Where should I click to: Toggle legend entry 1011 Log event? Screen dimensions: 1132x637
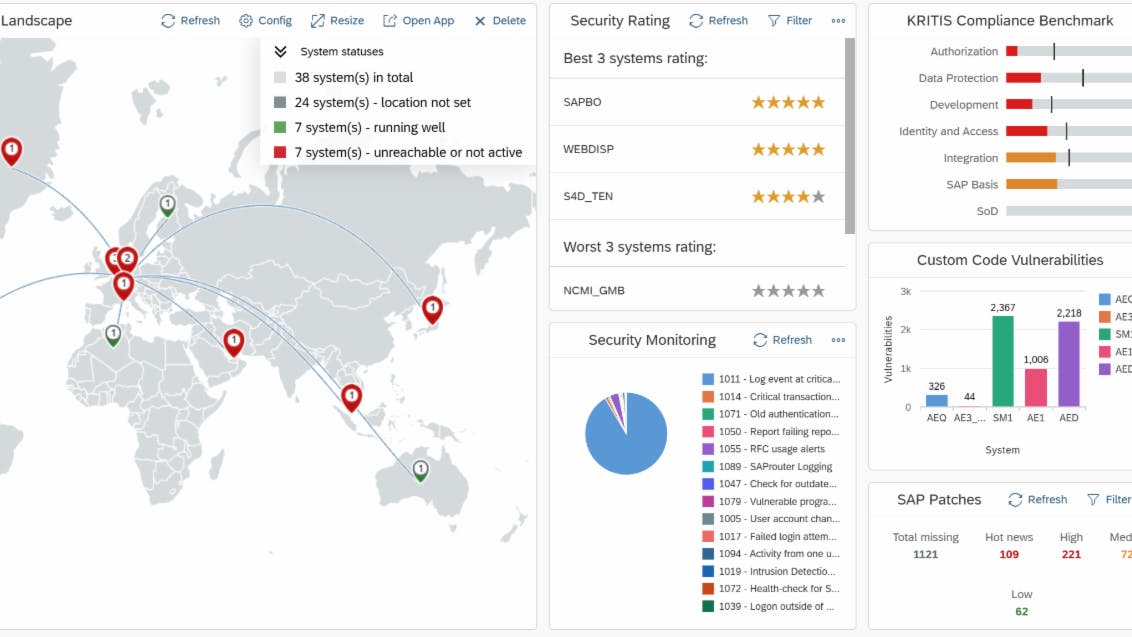tap(771, 380)
